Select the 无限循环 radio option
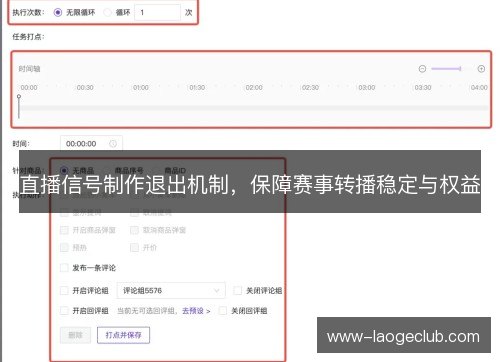This screenshot has height=362, width=500. (x=58, y=13)
